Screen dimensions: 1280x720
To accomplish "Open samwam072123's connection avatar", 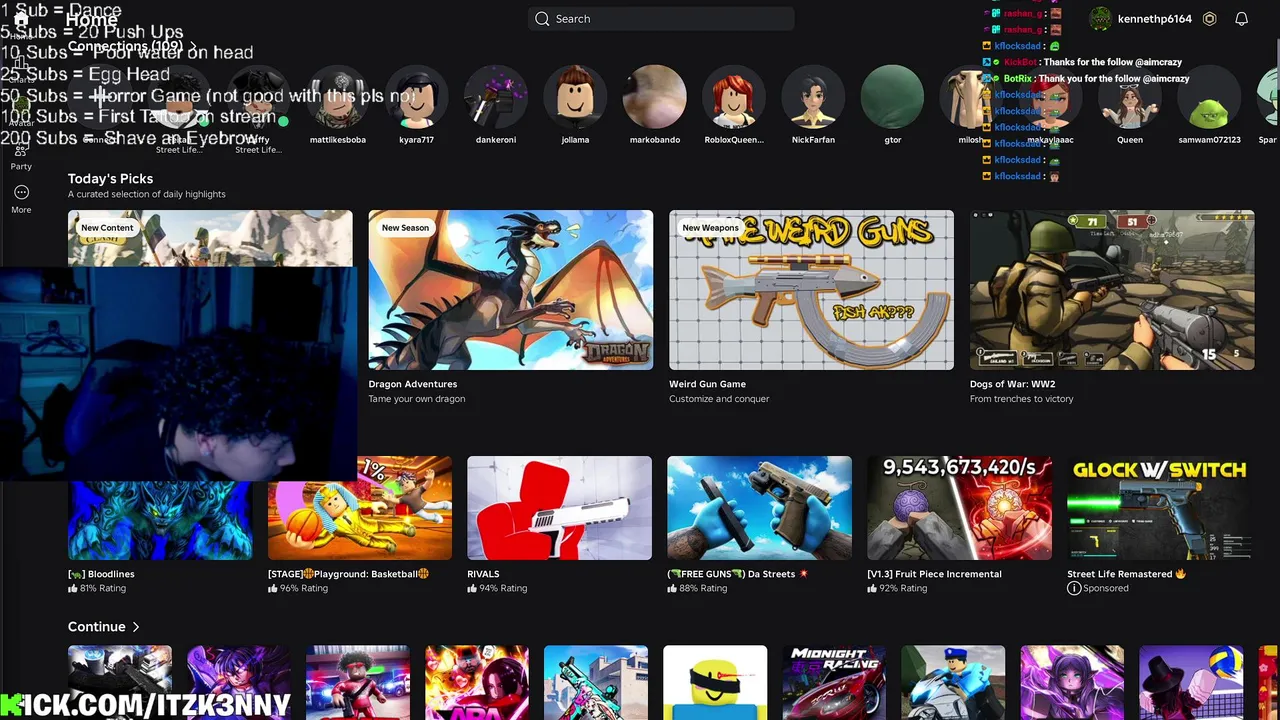I will tap(1209, 98).
